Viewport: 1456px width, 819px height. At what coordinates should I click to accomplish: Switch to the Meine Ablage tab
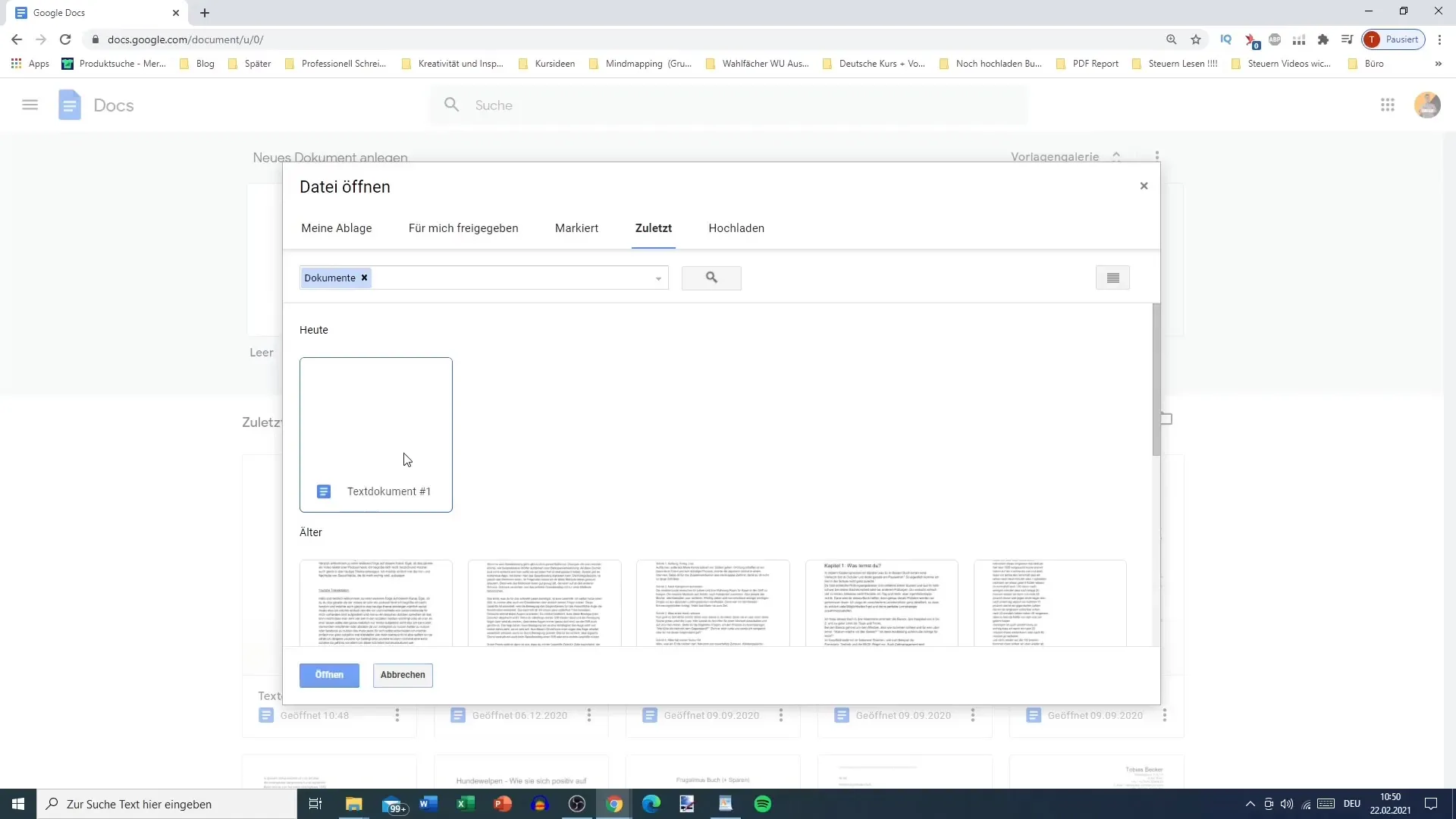(337, 228)
